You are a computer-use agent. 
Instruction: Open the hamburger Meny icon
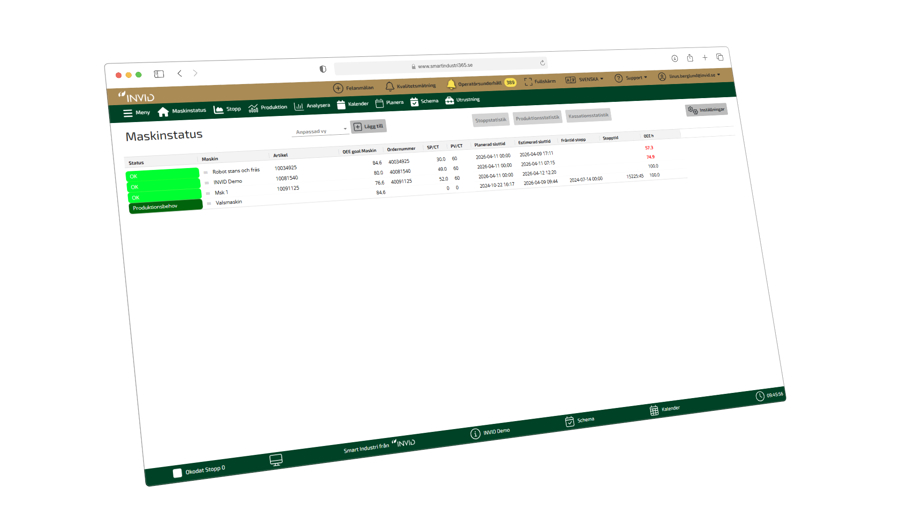[128, 113]
